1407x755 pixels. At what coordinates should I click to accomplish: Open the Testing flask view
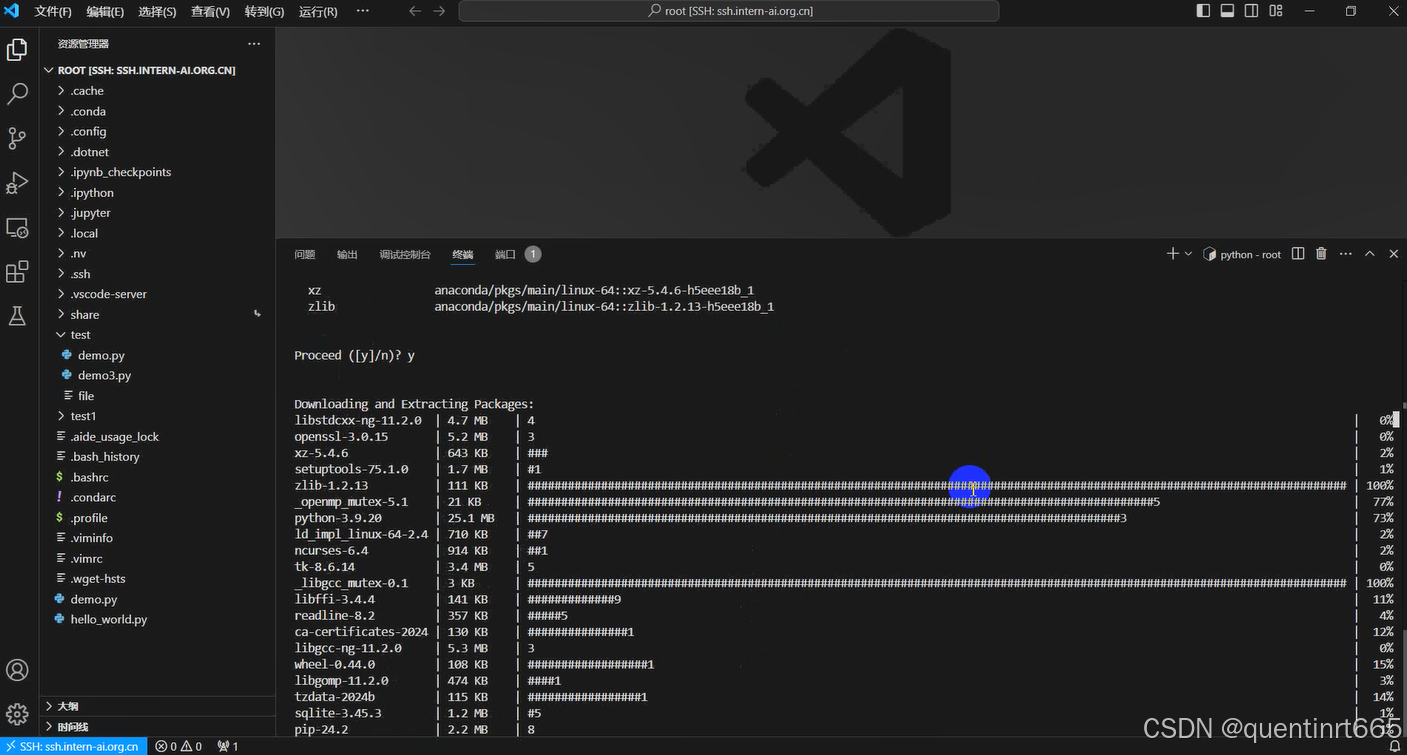pos(17,316)
